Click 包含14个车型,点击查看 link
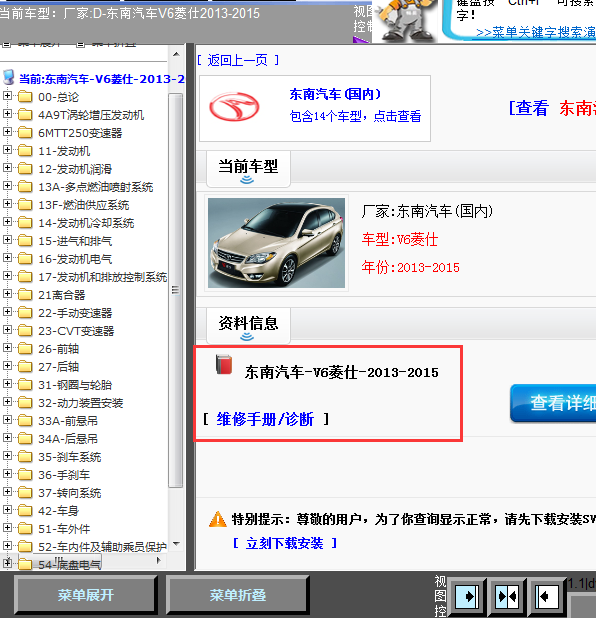Screen dimensions: 596x618 click(355, 116)
